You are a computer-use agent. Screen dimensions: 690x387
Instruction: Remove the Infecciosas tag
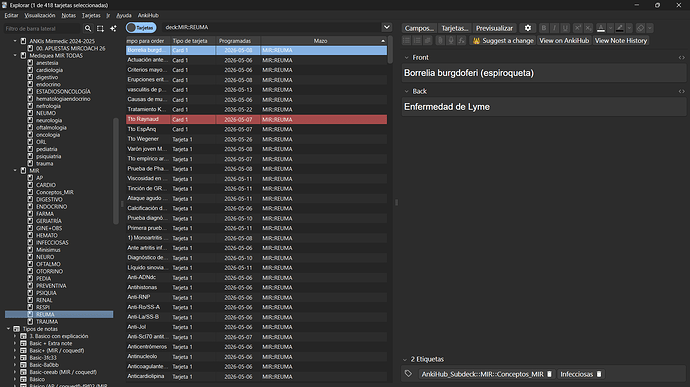[x=599, y=374]
